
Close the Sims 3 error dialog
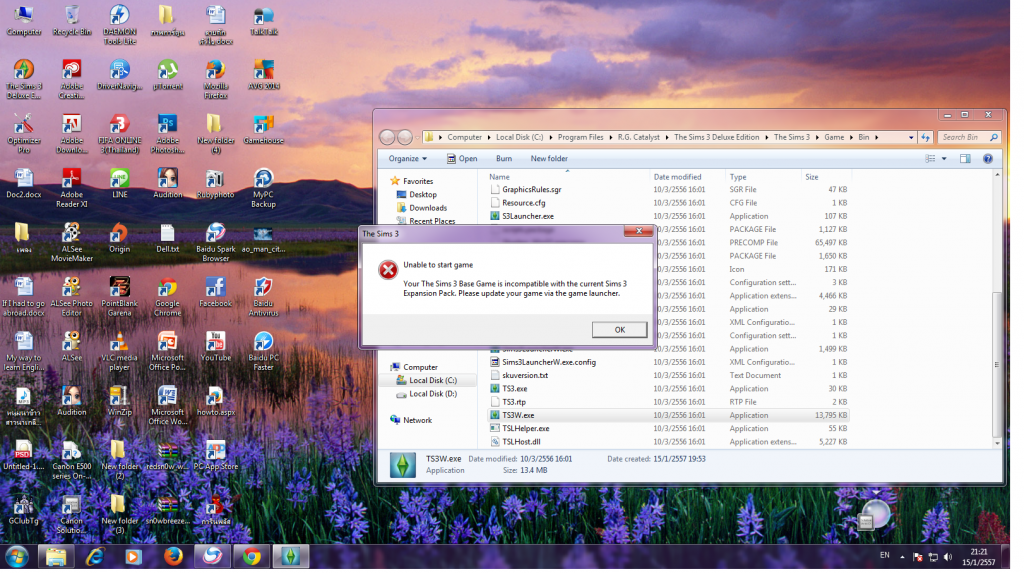[x=638, y=231]
